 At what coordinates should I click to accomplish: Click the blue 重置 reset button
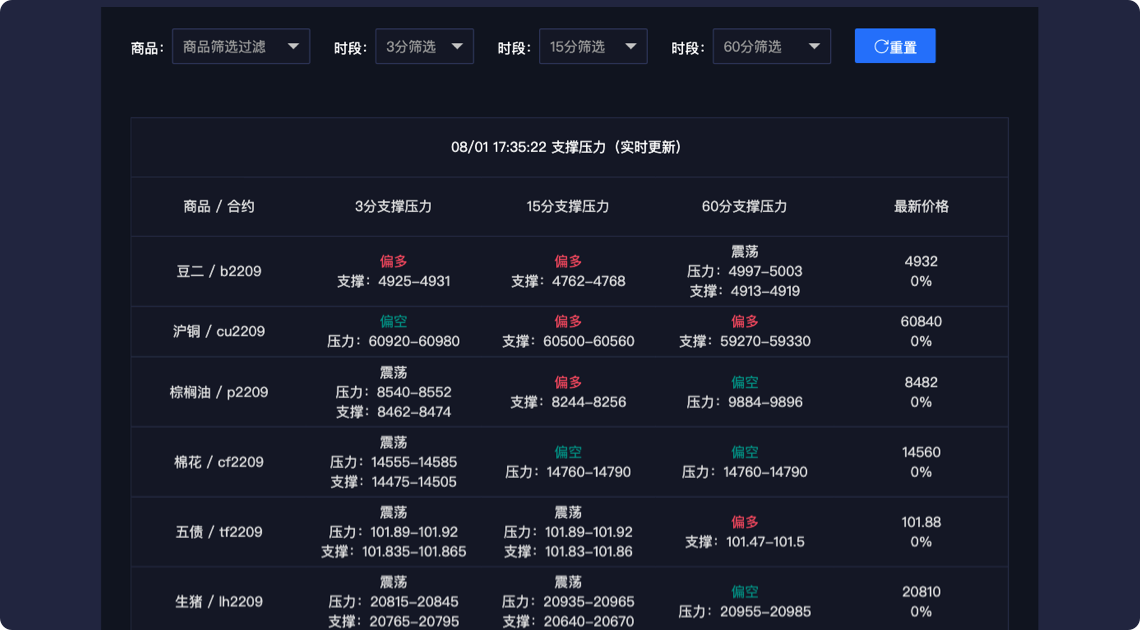[895, 46]
